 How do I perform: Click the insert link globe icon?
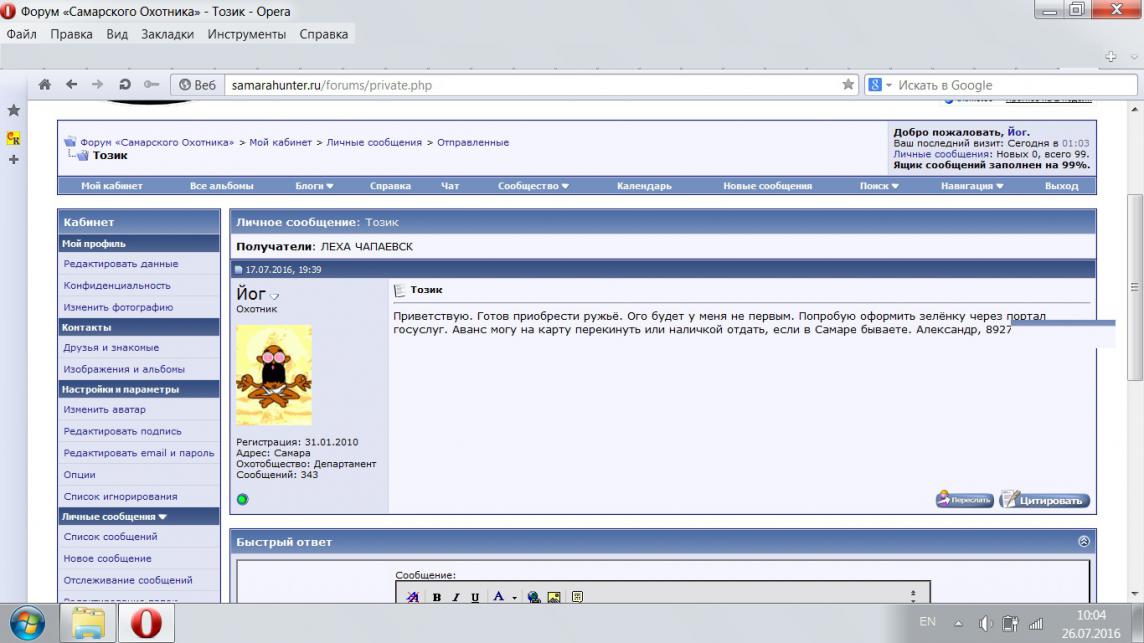pos(534,597)
